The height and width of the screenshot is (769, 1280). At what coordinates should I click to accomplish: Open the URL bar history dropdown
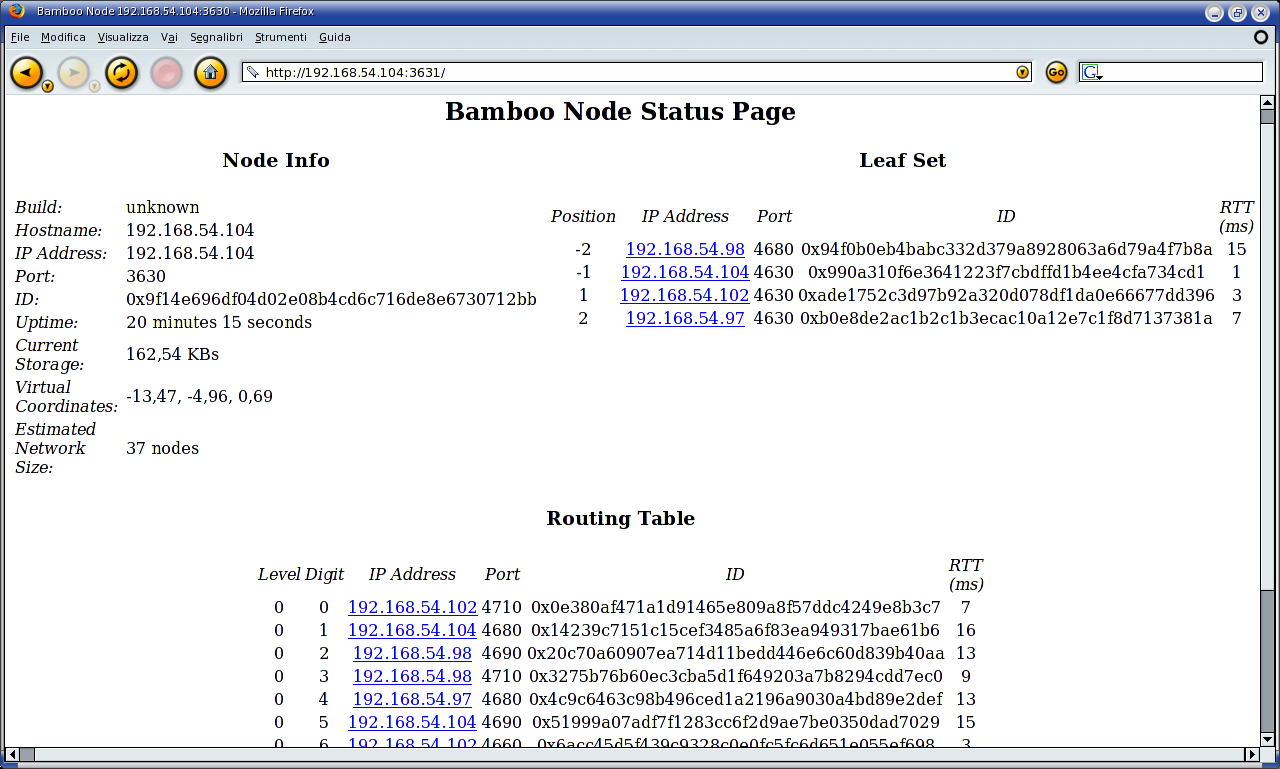click(x=1022, y=72)
